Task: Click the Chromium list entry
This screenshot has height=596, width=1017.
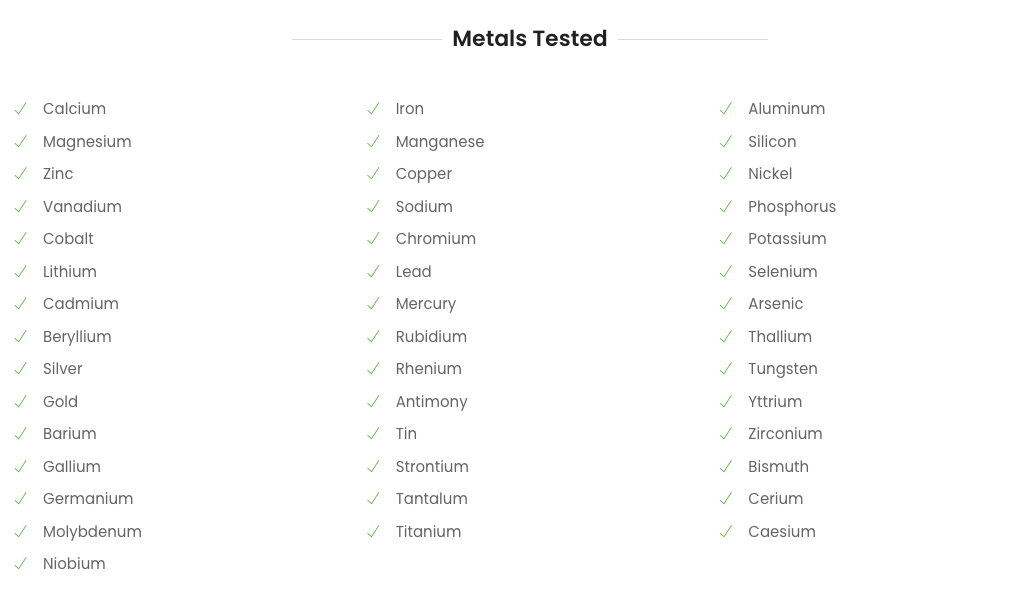Action: point(435,239)
